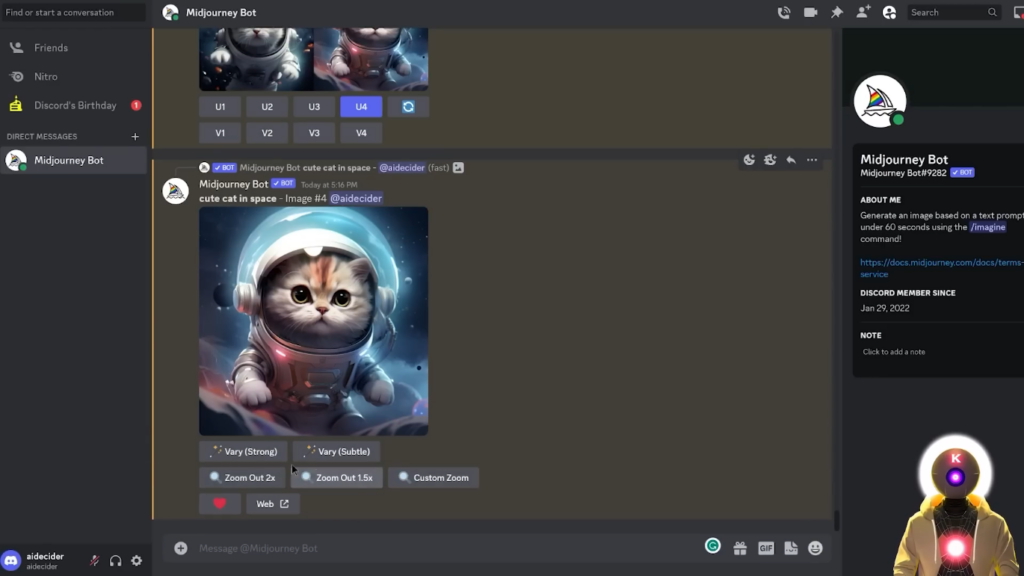Open the sticker picker icon

point(790,548)
